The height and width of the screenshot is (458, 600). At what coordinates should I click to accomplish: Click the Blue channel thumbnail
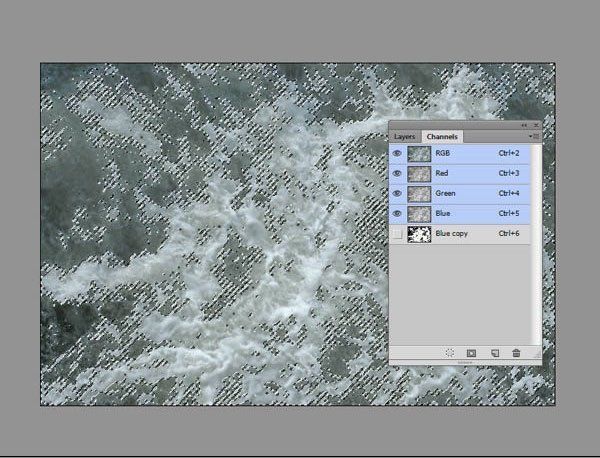pyautogui.click(x=419, y=214)
